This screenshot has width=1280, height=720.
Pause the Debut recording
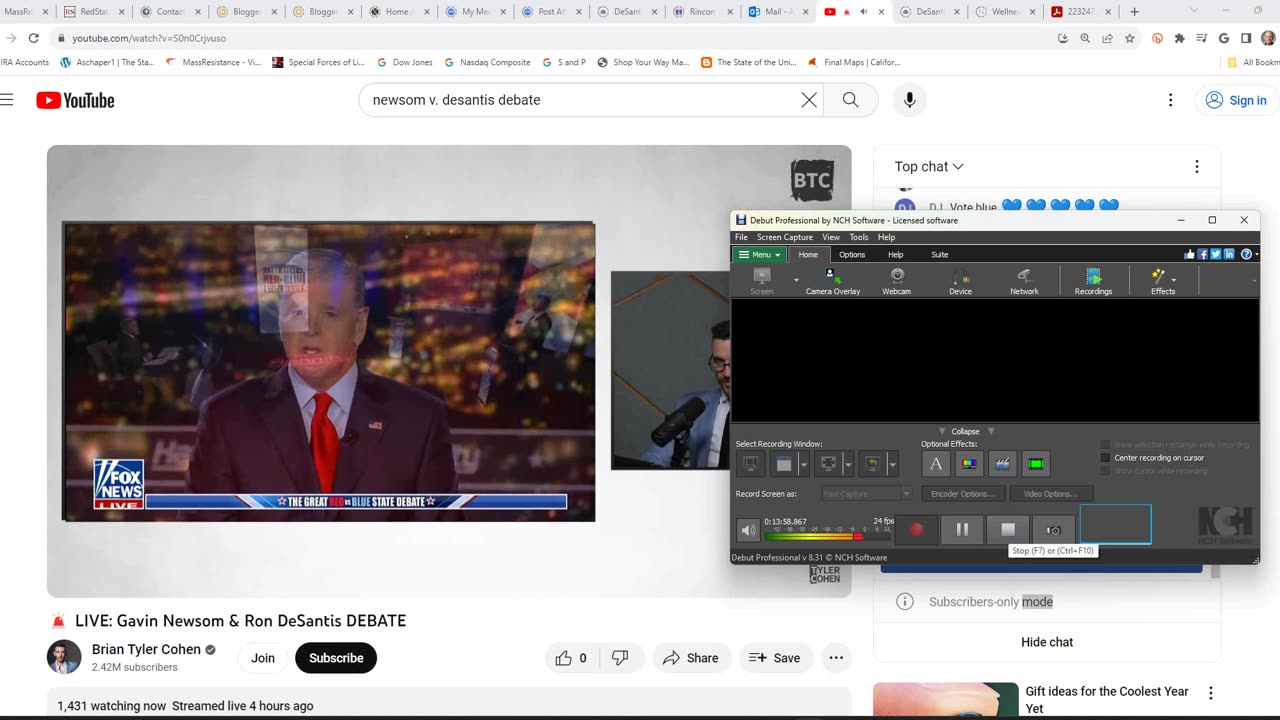[962, 530]
